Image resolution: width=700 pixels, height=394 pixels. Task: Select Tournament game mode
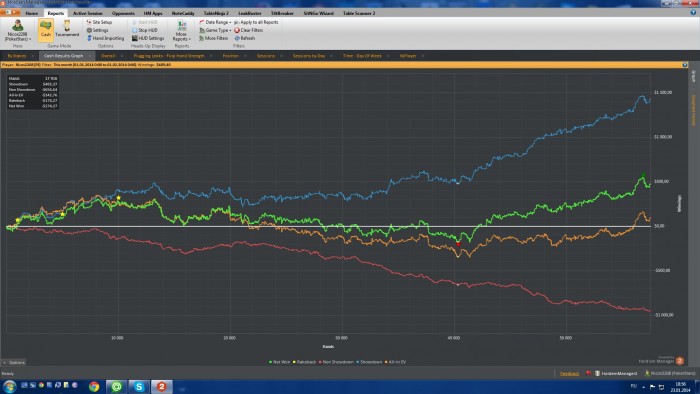coord(67,29)
